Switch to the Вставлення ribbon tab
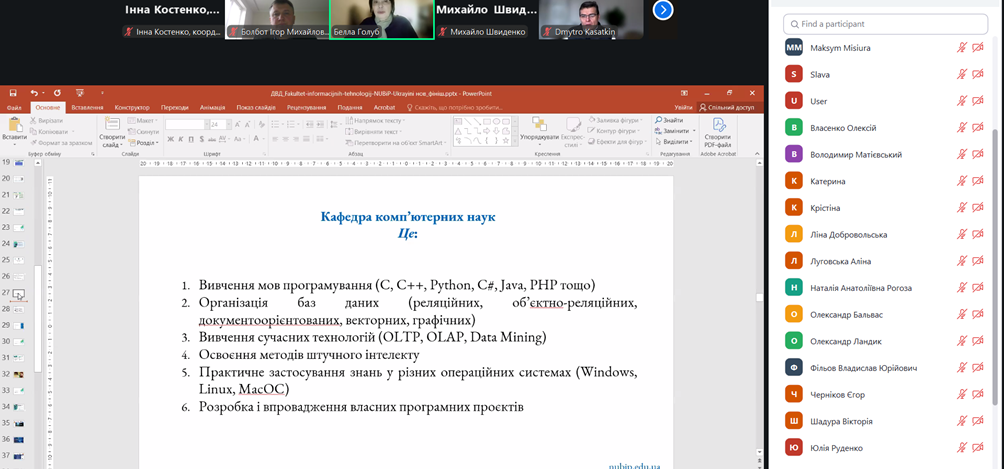Image resolution: width=1004 pixels, height=469 pixels. [x=87, y=107]
